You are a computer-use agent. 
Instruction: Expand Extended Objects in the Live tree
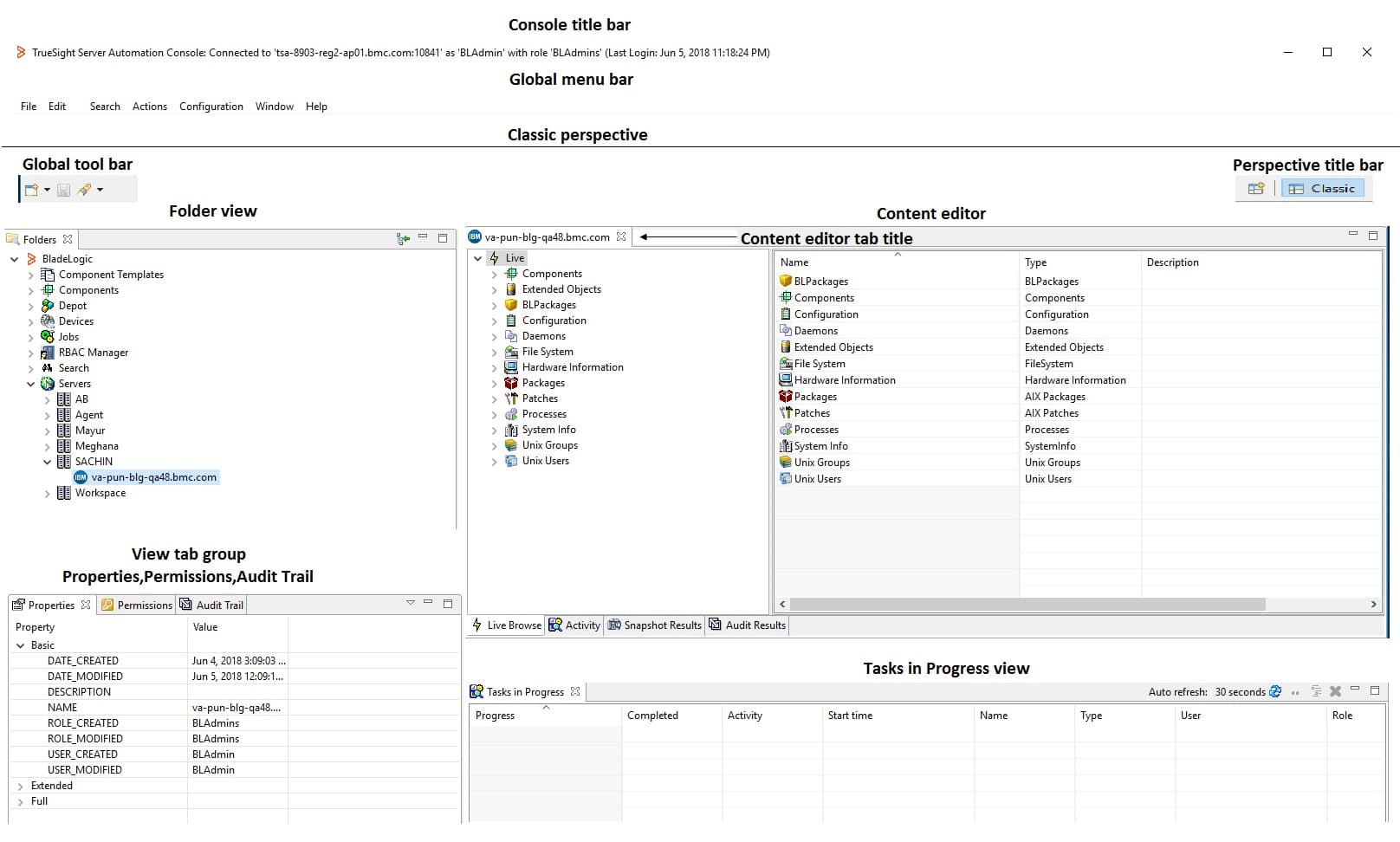[x=495, y=289]
